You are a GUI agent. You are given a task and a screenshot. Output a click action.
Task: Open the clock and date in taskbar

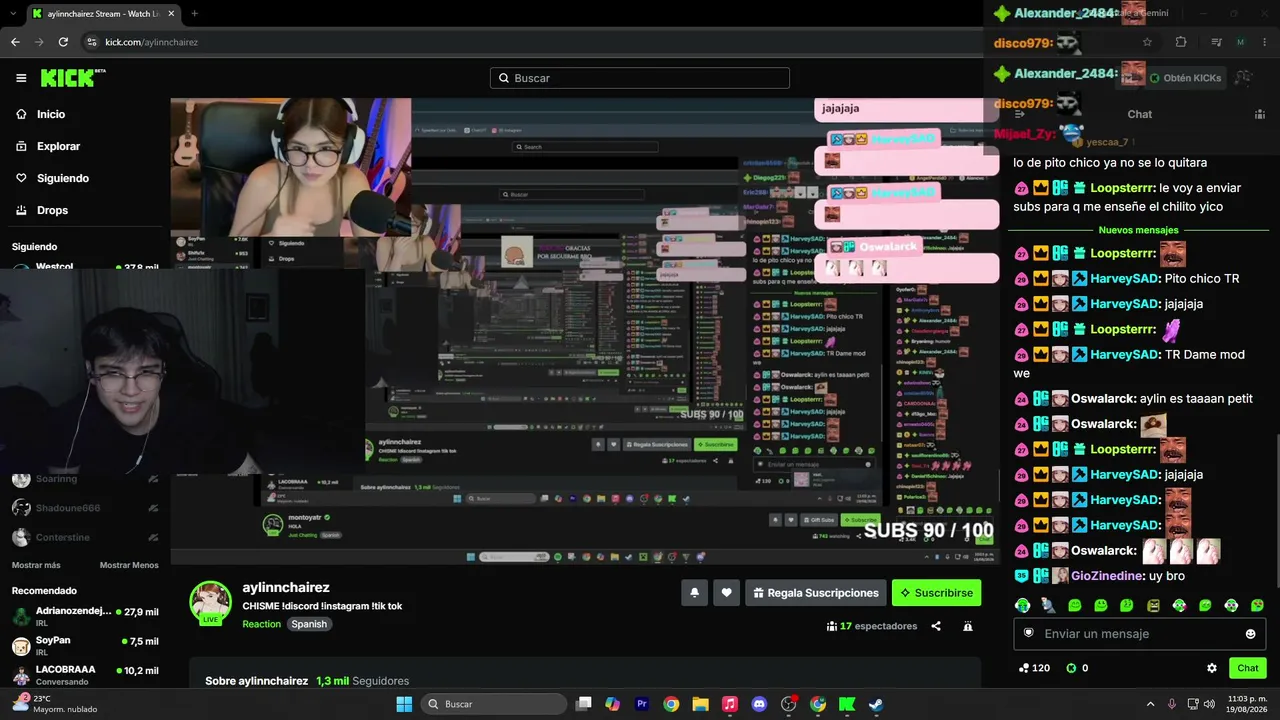click(1247, 704)
